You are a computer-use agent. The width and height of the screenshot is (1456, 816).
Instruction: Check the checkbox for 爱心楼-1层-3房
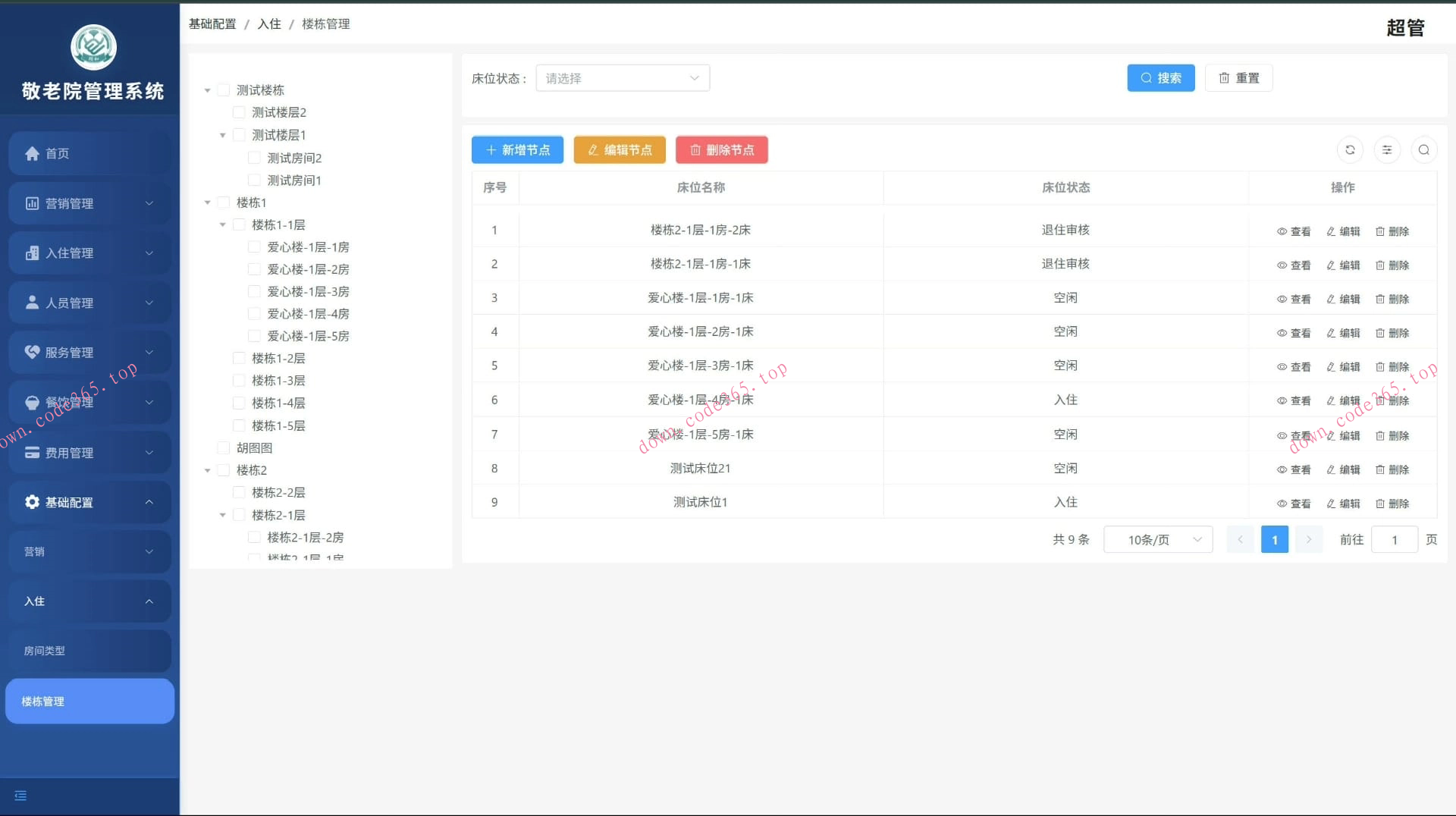[x=254, y=290]
